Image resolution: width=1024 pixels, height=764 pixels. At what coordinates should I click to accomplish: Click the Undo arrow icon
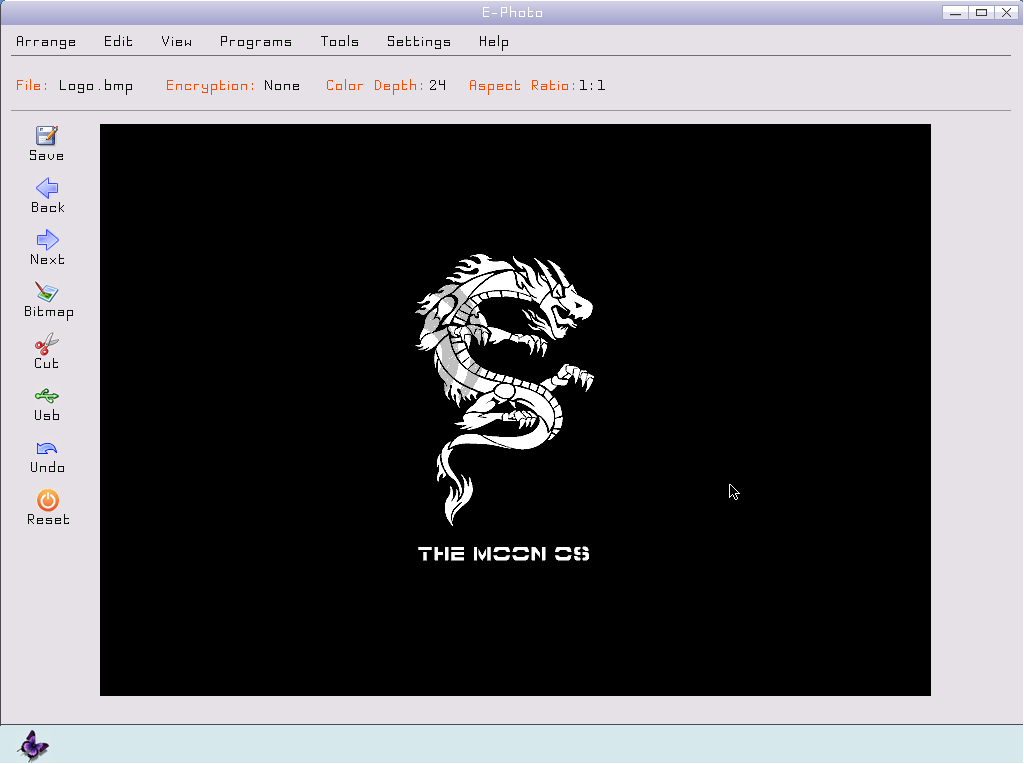47,449
